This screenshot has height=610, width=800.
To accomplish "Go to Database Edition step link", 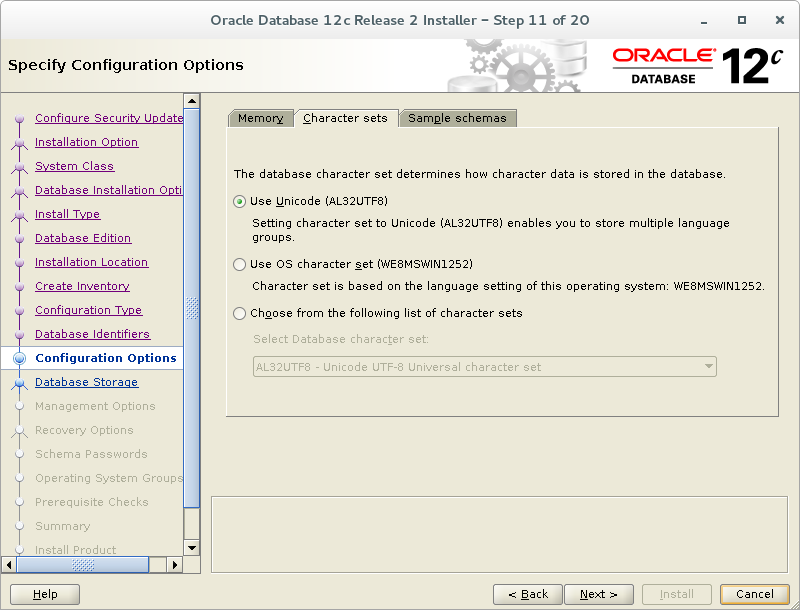I will pos(83,238).
